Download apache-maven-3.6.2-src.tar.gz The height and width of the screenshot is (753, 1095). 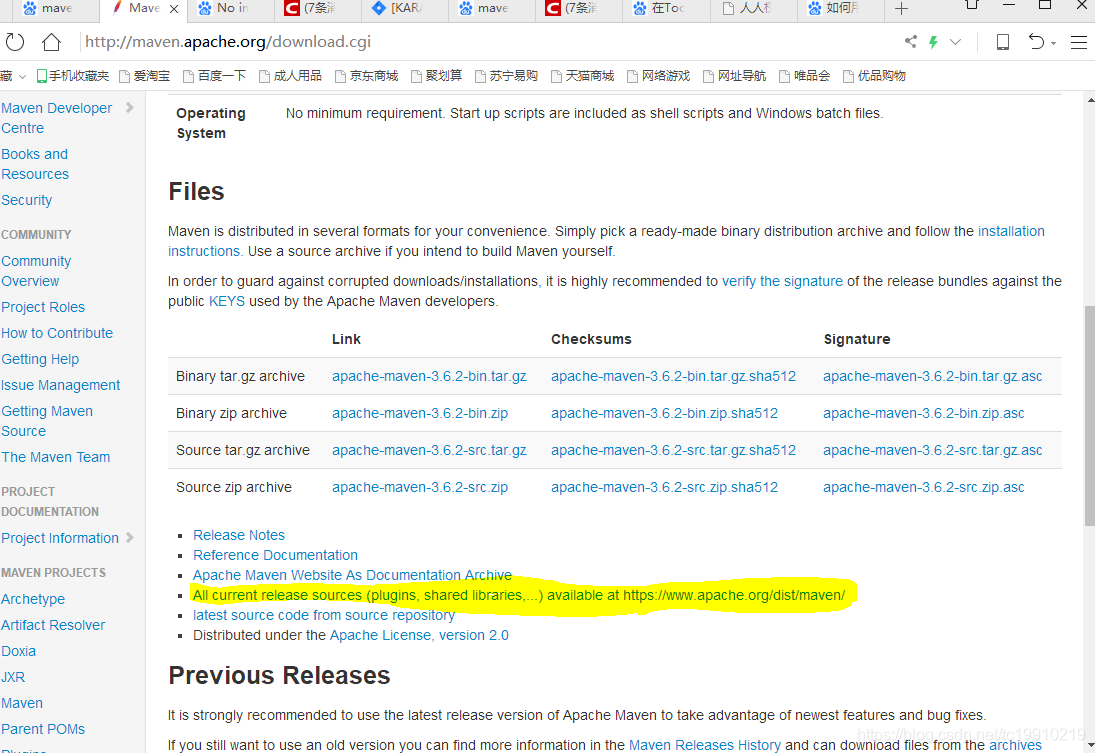429,451
